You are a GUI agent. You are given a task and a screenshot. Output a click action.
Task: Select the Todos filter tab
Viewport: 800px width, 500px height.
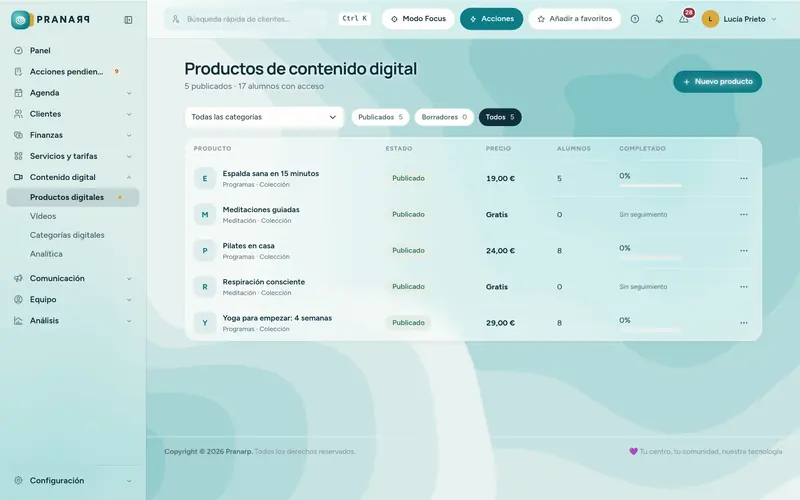pyautogui.click(x=499, y=117)
